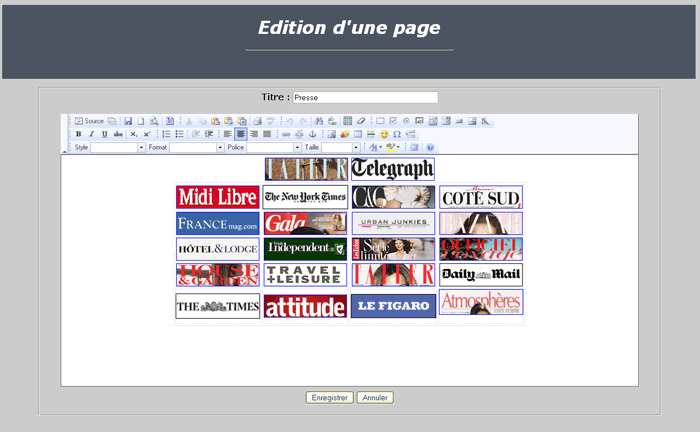The image size is (700, 432).
Task: Insert a radio button form field icon
Action: point(406,121)
